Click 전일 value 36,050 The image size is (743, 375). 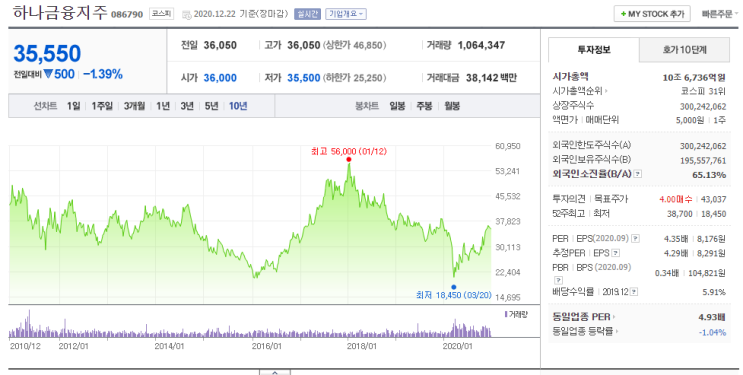point(220,46)
